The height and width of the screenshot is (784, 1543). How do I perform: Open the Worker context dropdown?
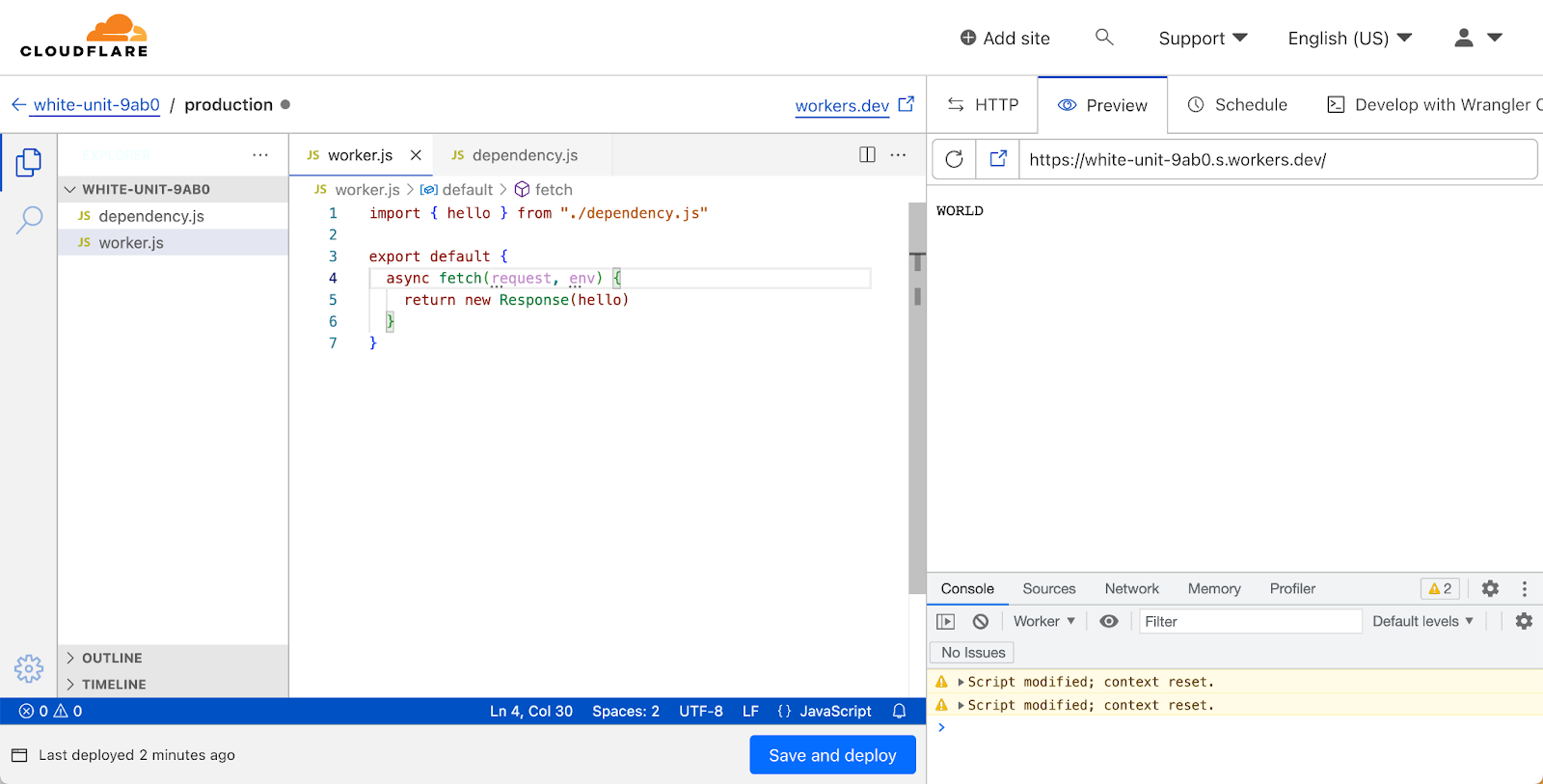[x=1043, y=622]
